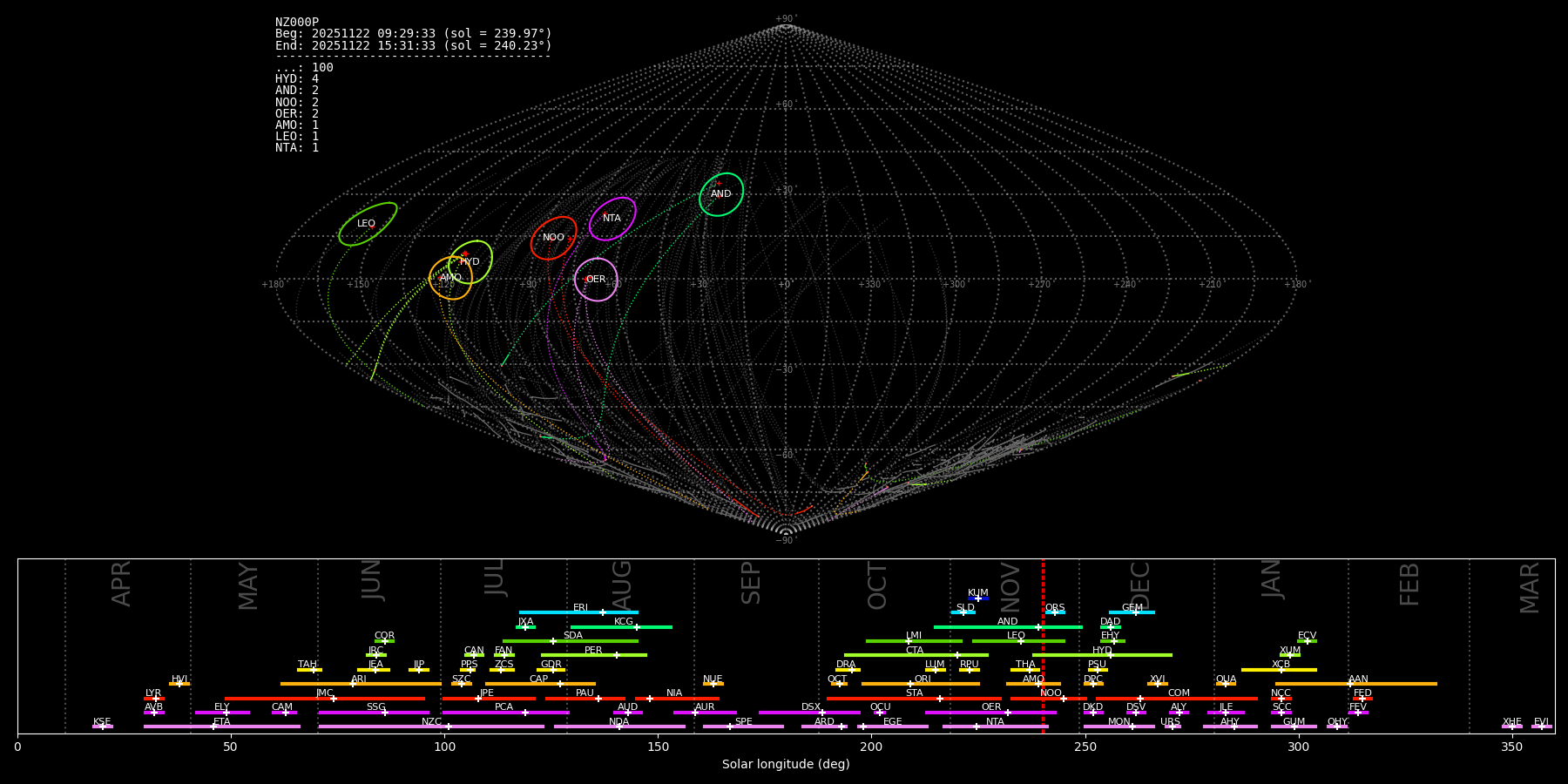Click the AND radiant ellipse on sky map

pyautogui.click(x=721, y=194)
